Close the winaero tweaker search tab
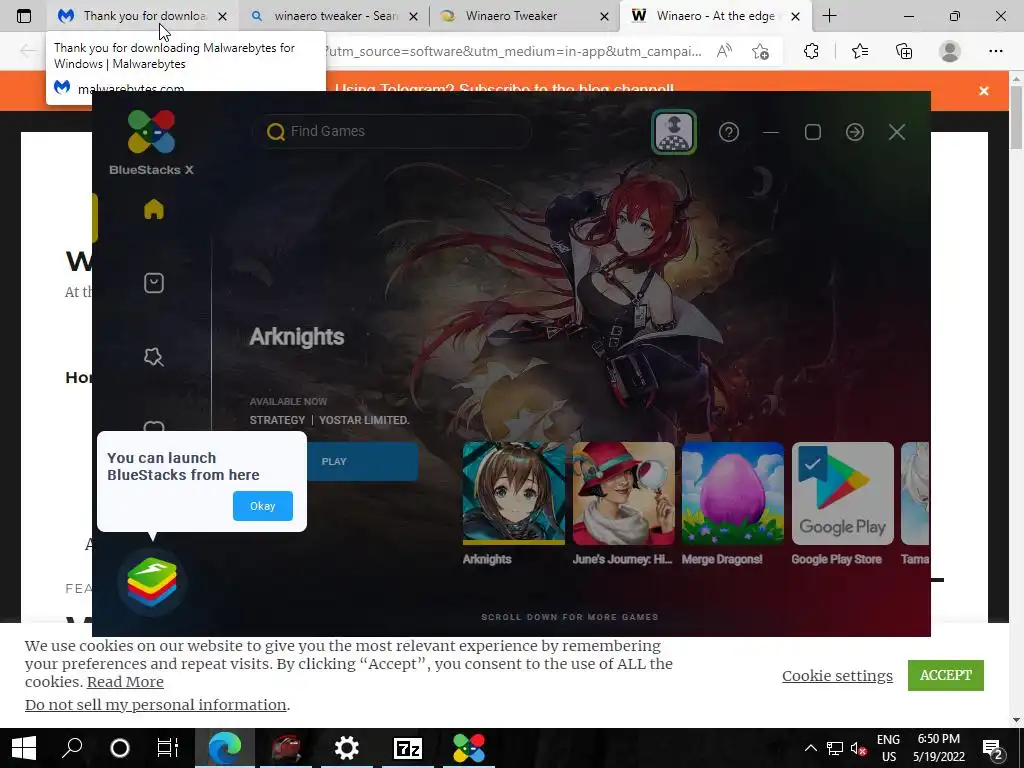1024x768 pixels. [x=413, y=16]
